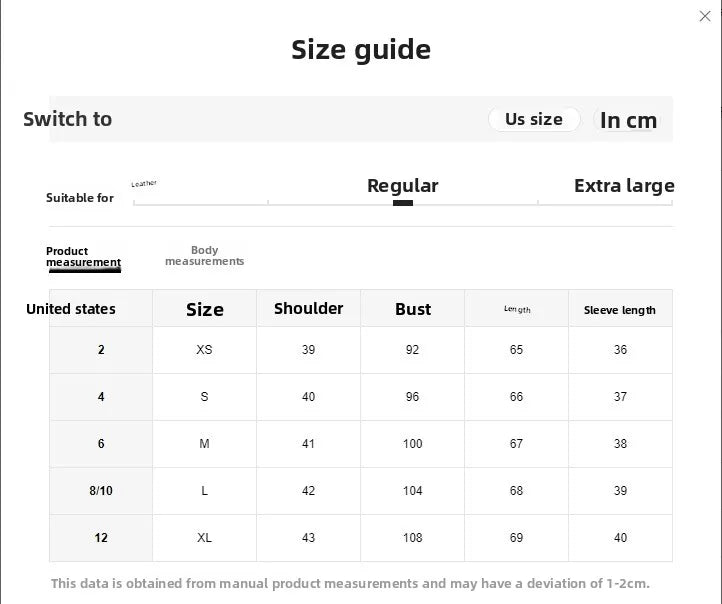This screenshot has height=604, width=722.
Task: Click the XS size cell
Action: pyautogui.click(x=204, y=350)
